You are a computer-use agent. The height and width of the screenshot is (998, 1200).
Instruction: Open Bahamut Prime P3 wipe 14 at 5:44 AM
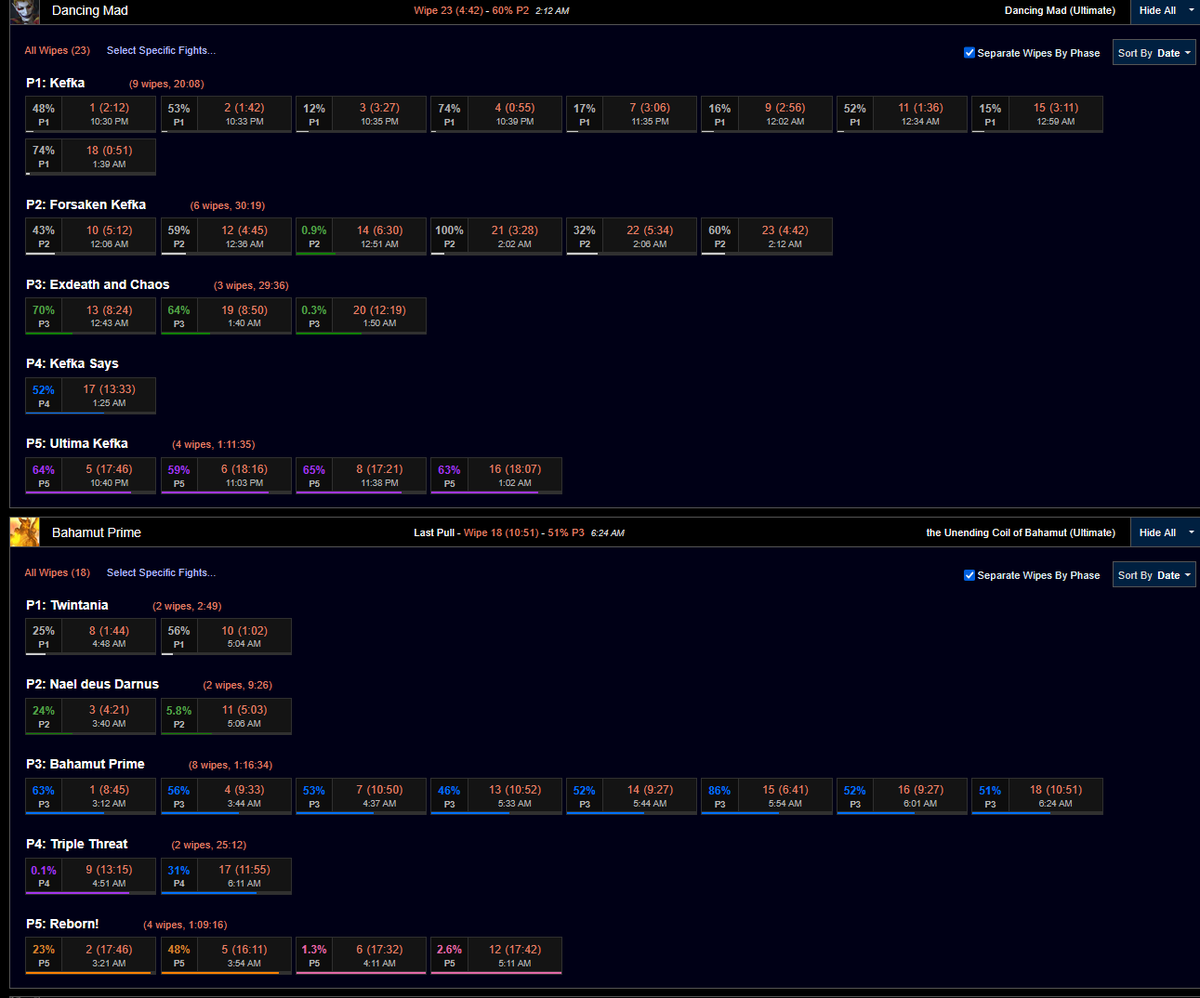(632, 796)
